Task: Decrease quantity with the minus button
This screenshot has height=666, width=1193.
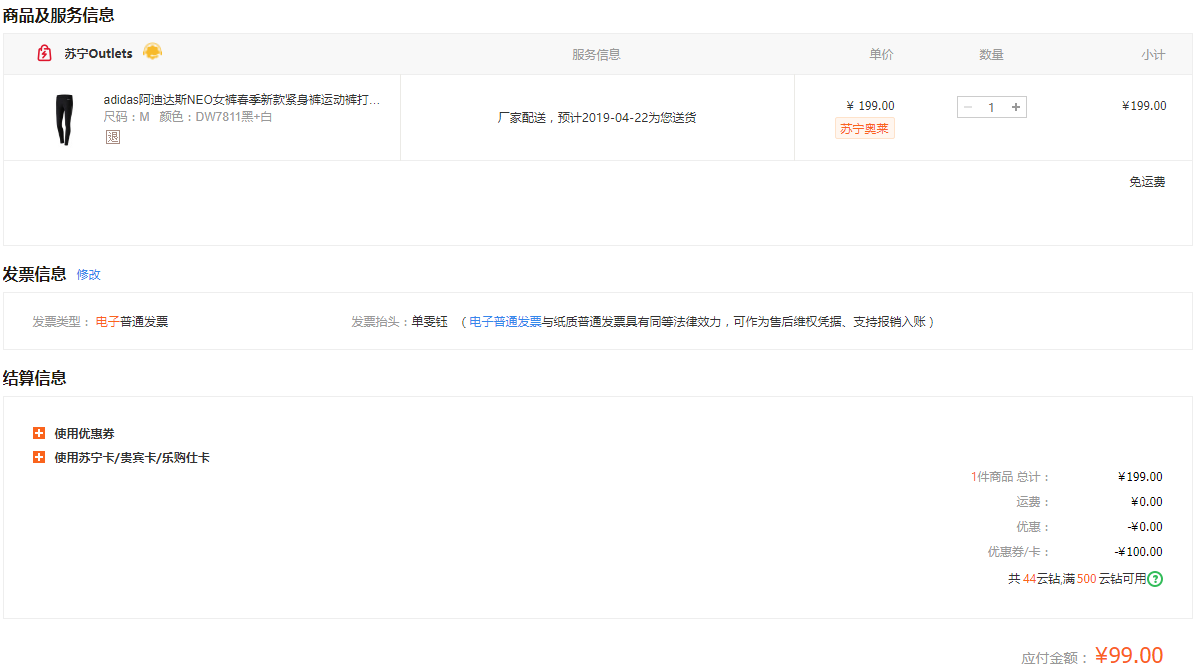Action: (x=968, y=107)
